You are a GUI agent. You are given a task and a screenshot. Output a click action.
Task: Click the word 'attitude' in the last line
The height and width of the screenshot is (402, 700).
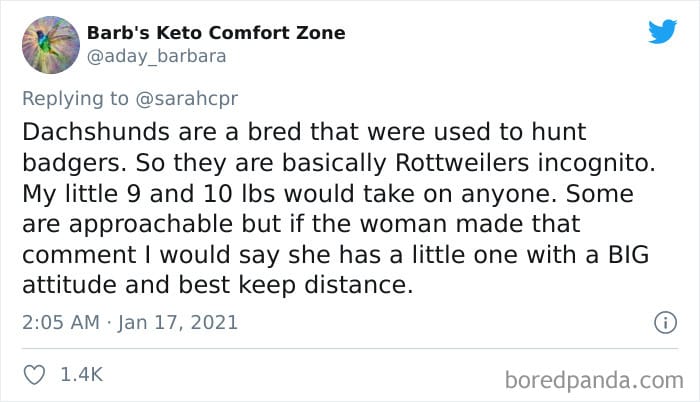(x=69, y=285)
